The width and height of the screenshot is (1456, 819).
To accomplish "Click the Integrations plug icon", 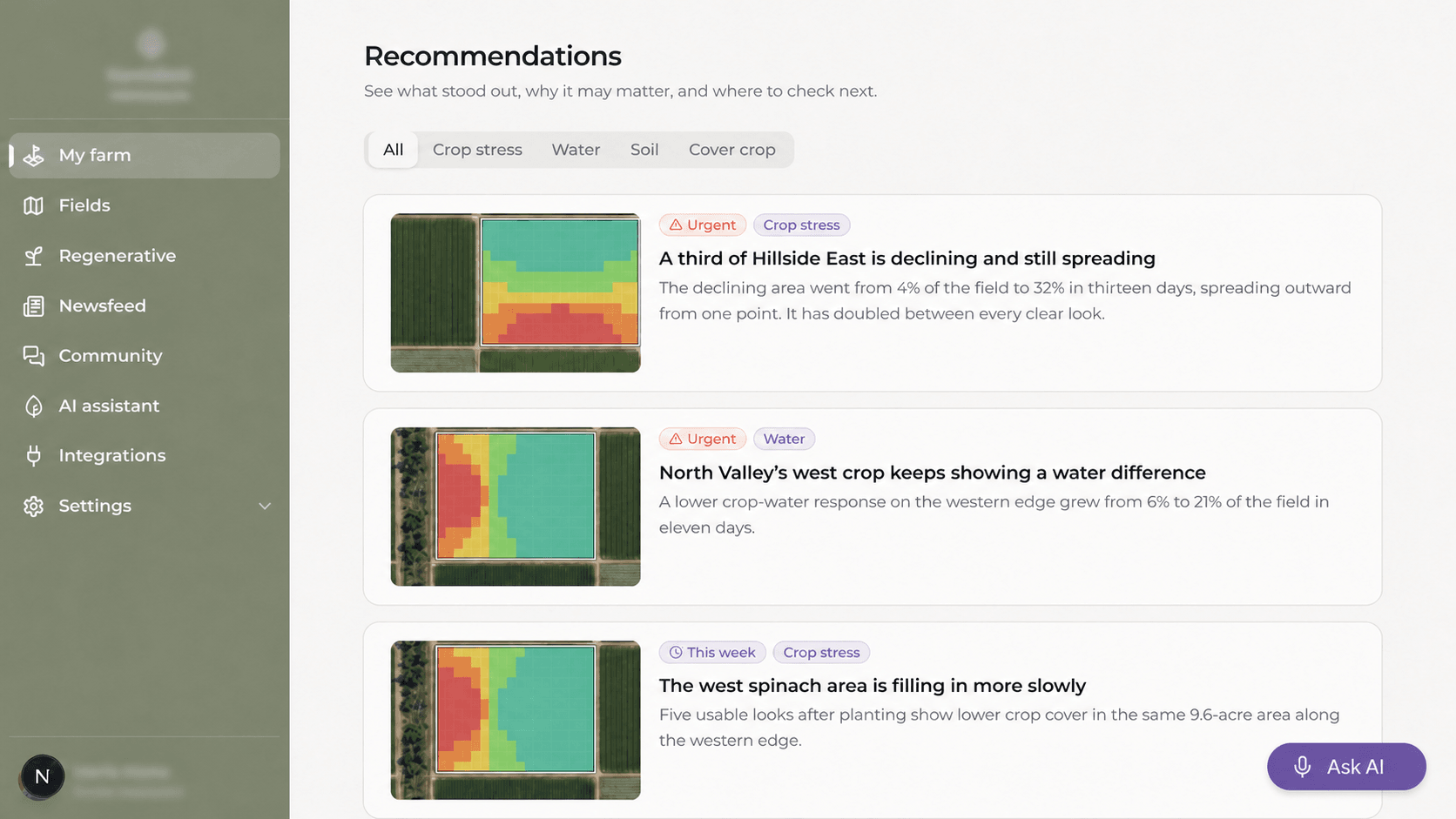I will (33, 456).
